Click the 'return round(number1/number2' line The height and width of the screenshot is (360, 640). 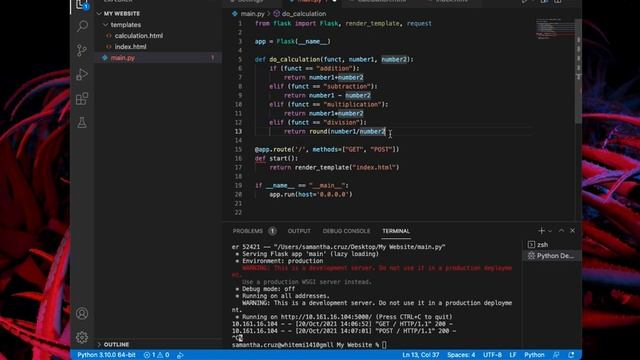[335, 131]
